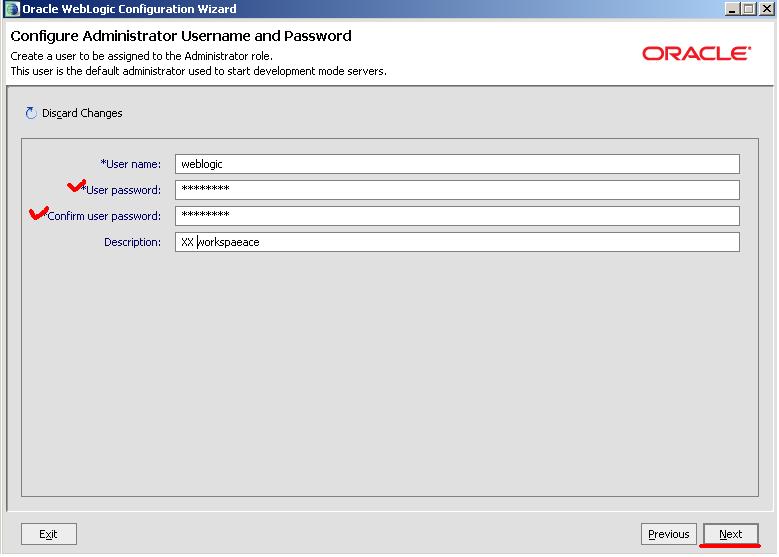Maximize the Configuration Wizard window
The height and width of the screenshot is (557, 779).
click(748, 9)
